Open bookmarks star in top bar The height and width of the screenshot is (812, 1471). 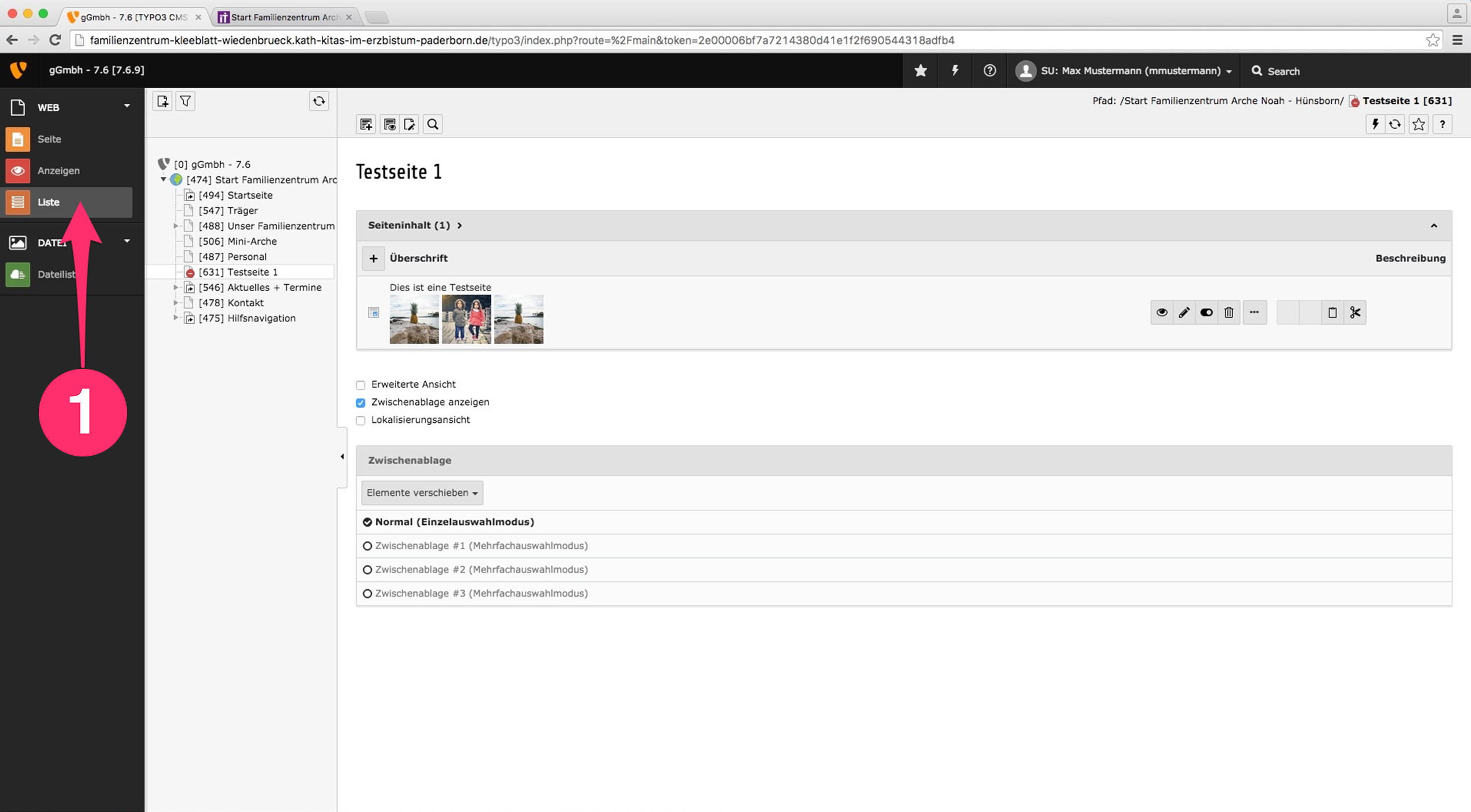[x=921, y=71]
